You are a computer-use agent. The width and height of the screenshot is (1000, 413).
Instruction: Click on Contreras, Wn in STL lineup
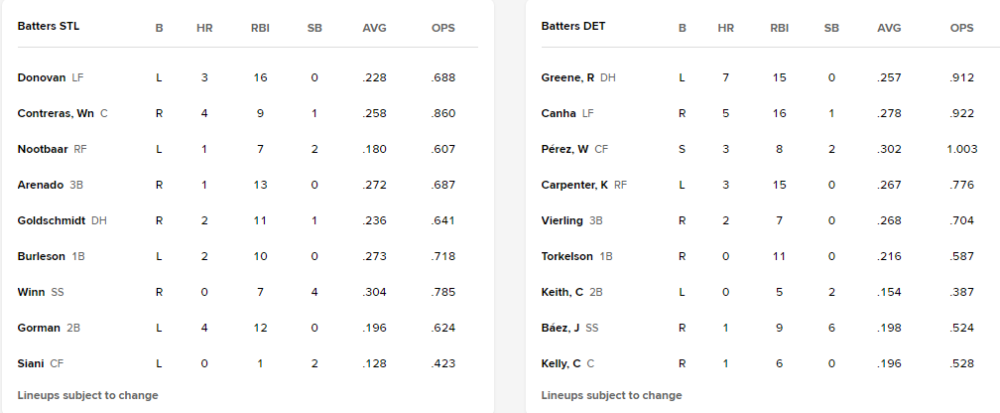[x=56, y=113]
